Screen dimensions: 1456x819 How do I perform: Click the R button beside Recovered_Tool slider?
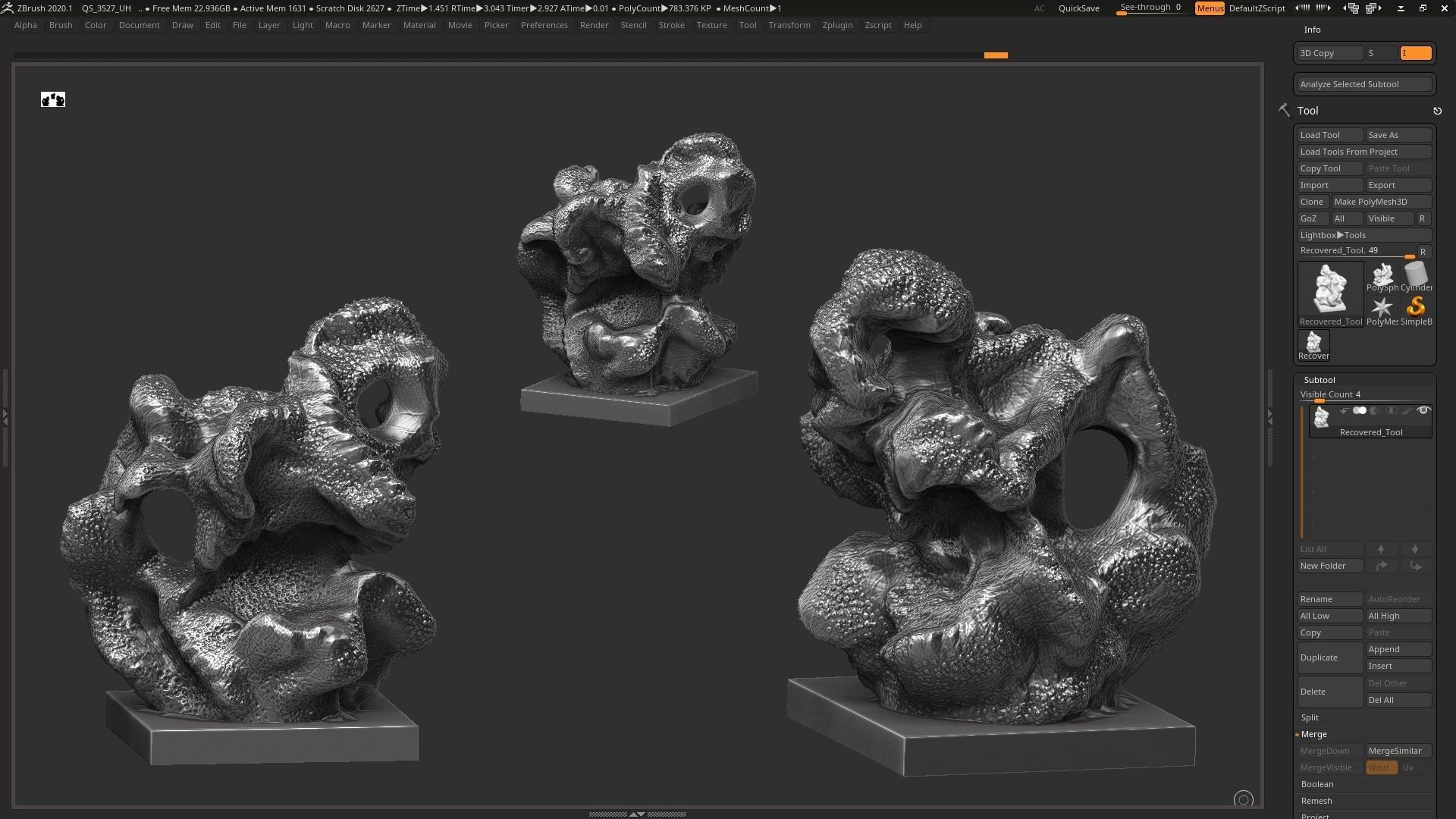tap(1423, 252)
